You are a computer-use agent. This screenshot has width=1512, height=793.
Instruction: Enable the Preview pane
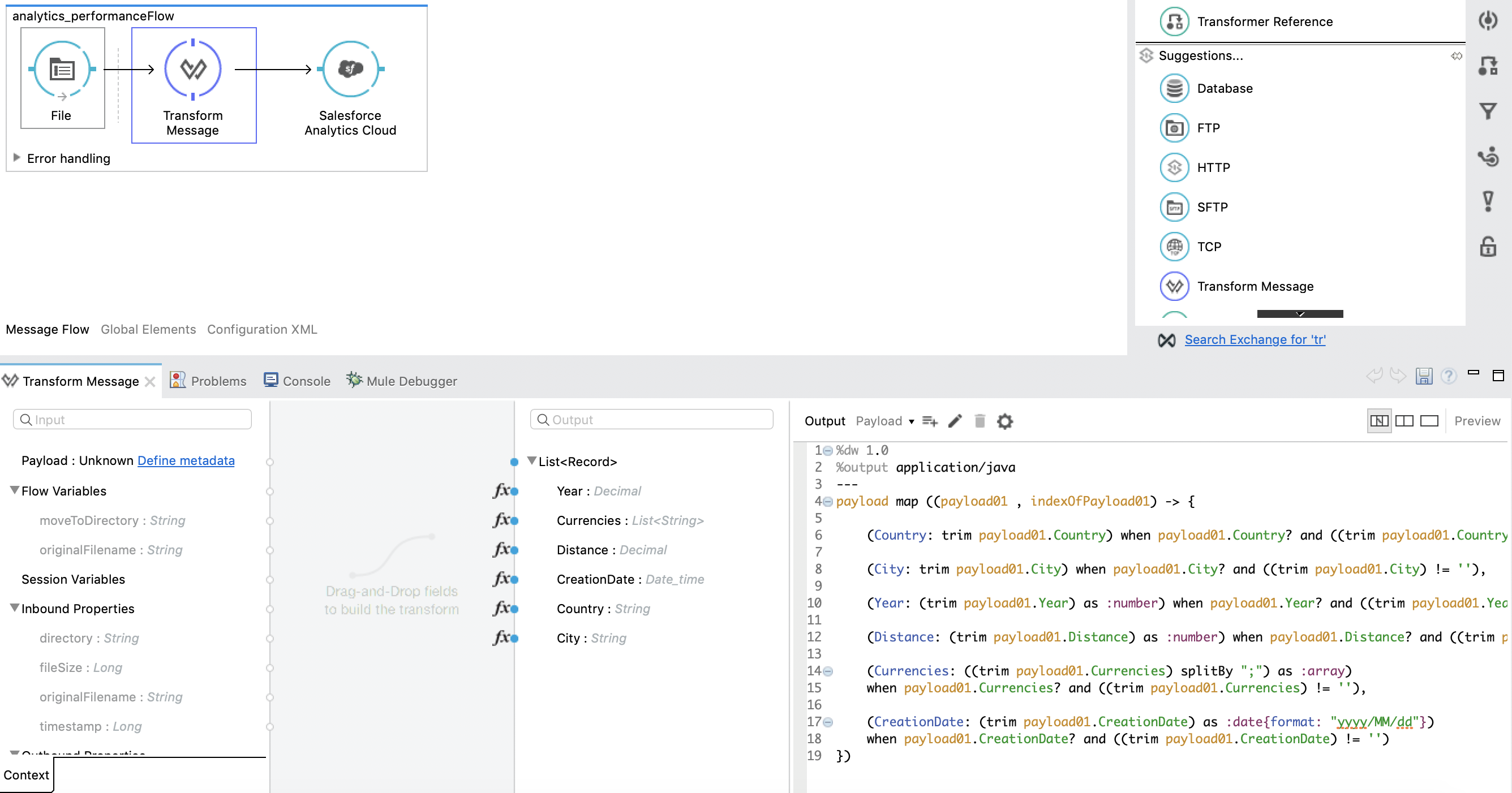coord(1477,421)
